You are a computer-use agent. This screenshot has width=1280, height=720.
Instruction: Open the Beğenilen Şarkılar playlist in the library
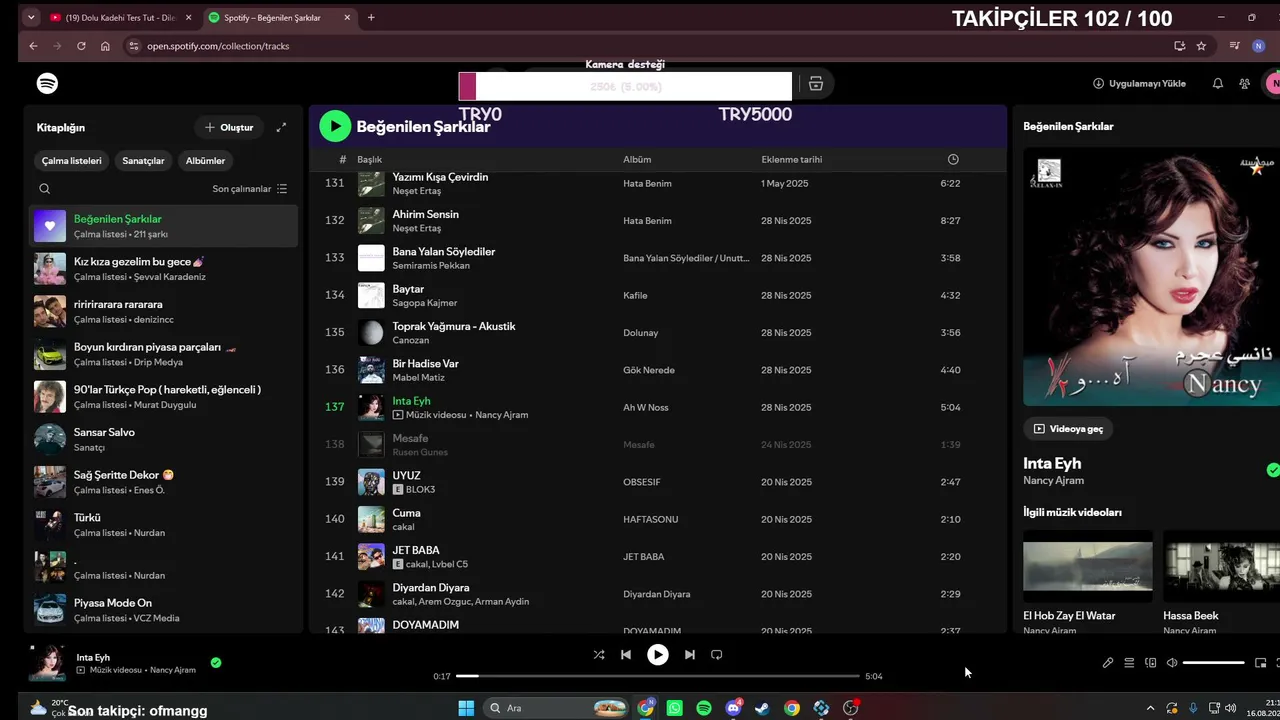[x=163, y=226]
